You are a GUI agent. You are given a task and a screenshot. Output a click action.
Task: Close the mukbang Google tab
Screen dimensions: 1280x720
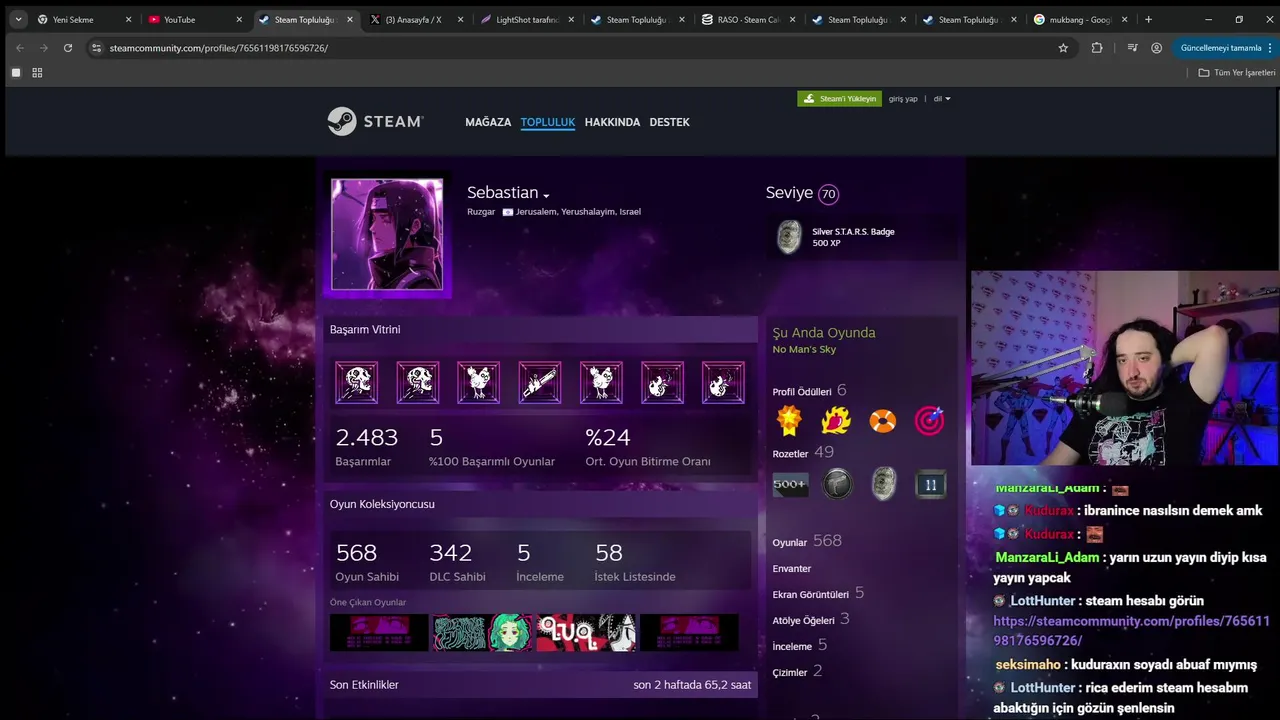pos(1125,19)
